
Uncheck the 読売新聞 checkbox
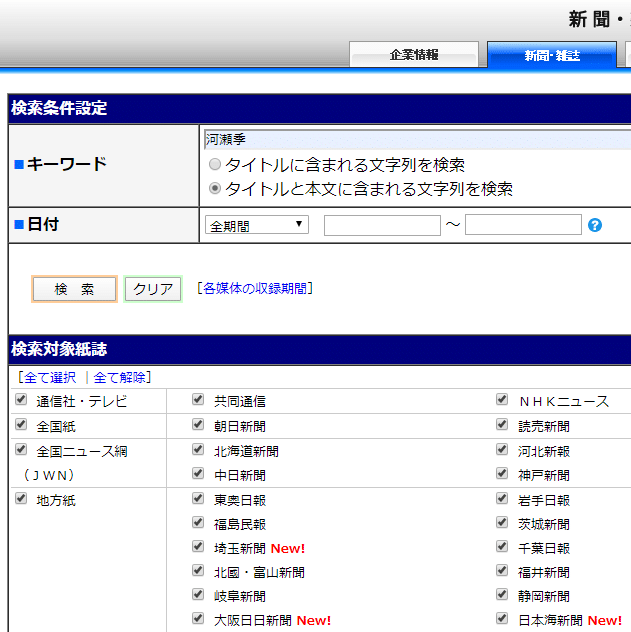point(502,424)
